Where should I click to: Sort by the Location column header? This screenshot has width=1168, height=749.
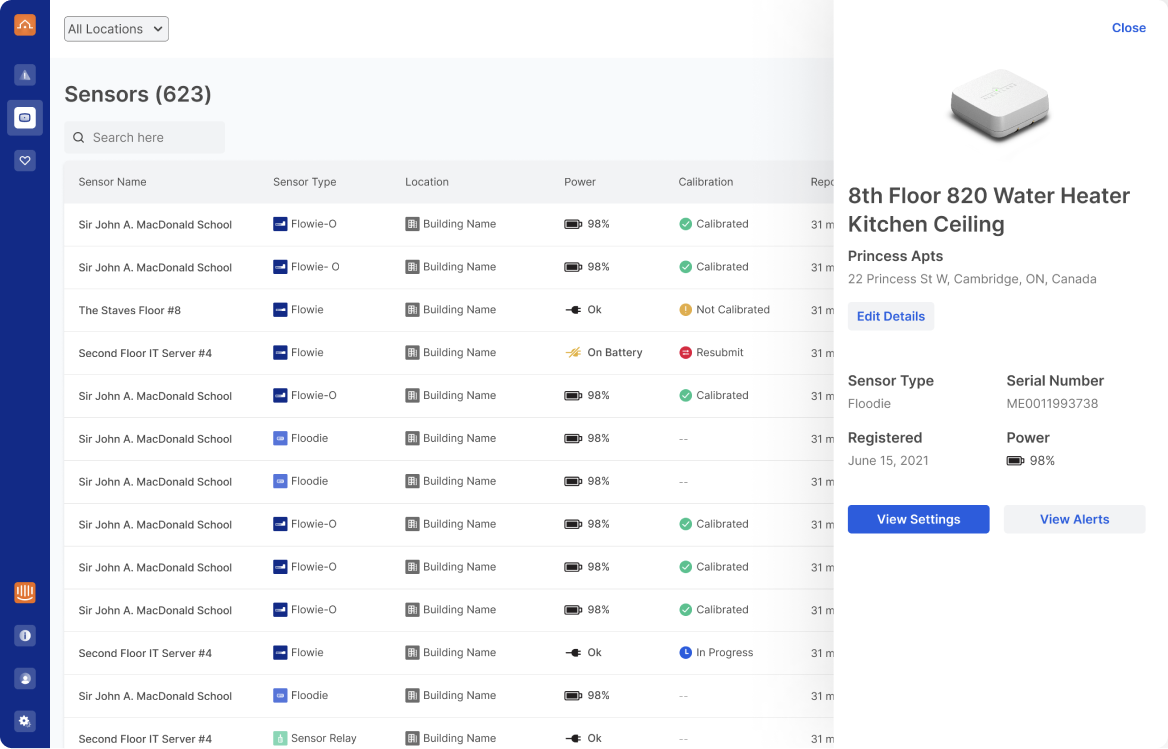427,182
